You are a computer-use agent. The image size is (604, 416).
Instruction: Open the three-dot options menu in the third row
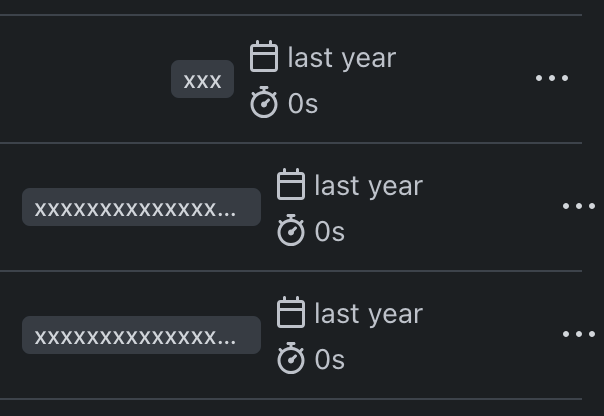pos(578,334)
